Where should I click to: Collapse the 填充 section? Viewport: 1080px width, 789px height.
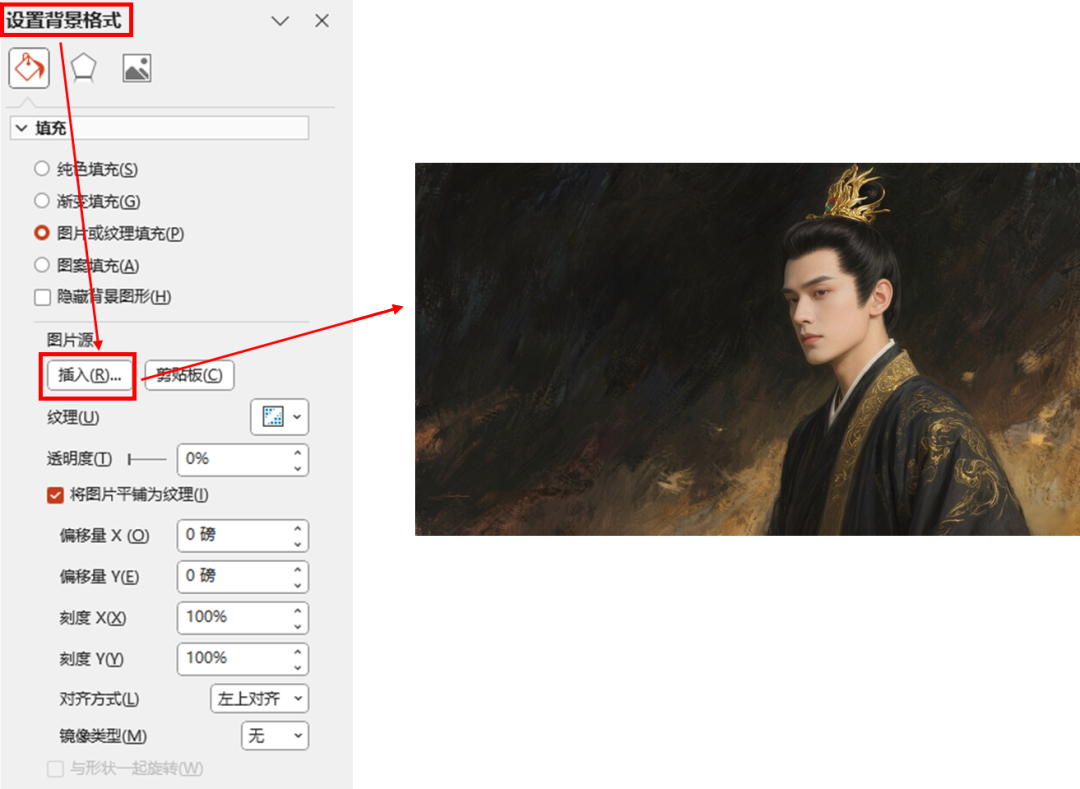pyautogui.click(x=159, y=128)
